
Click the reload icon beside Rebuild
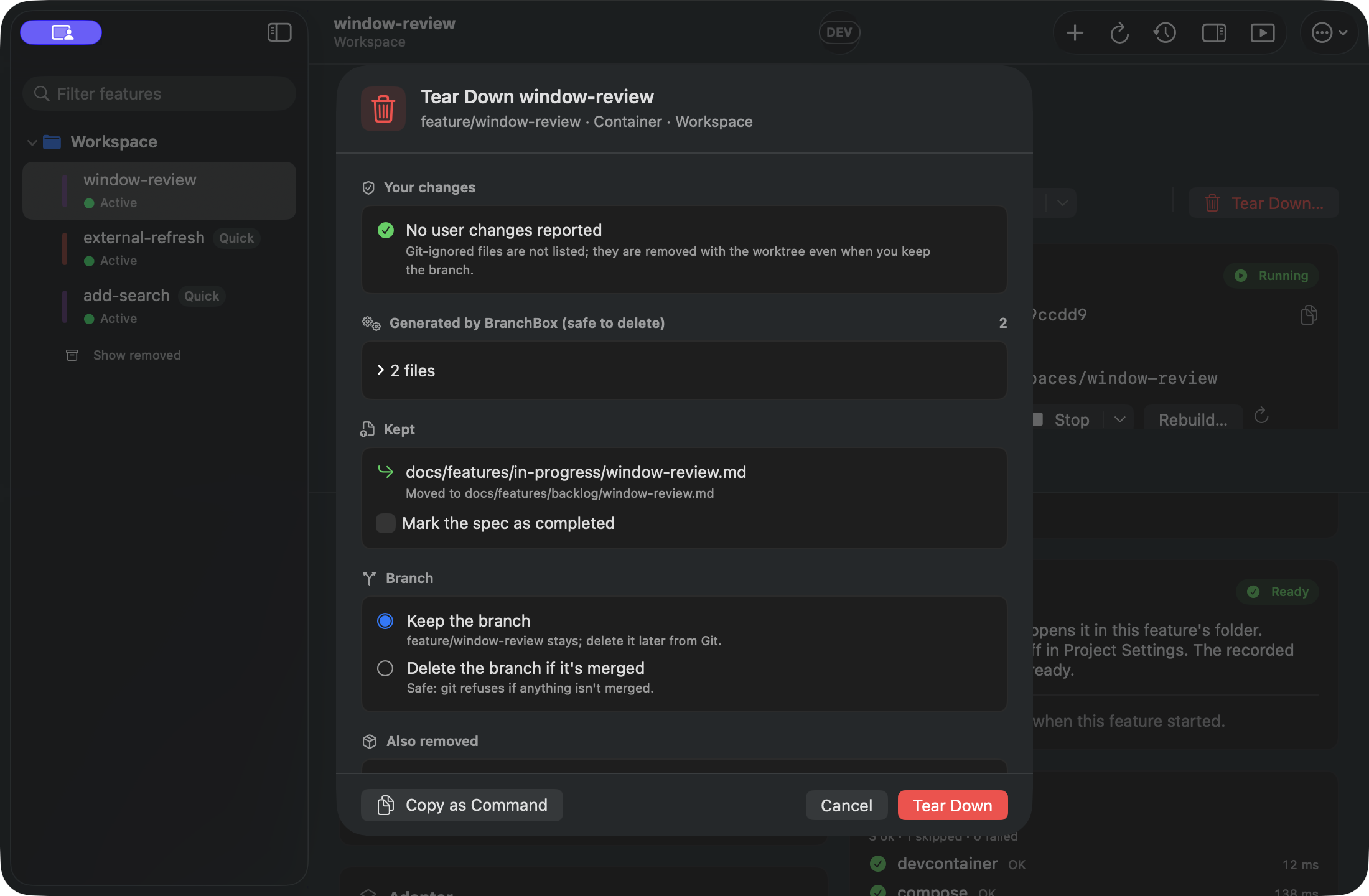1261,416
